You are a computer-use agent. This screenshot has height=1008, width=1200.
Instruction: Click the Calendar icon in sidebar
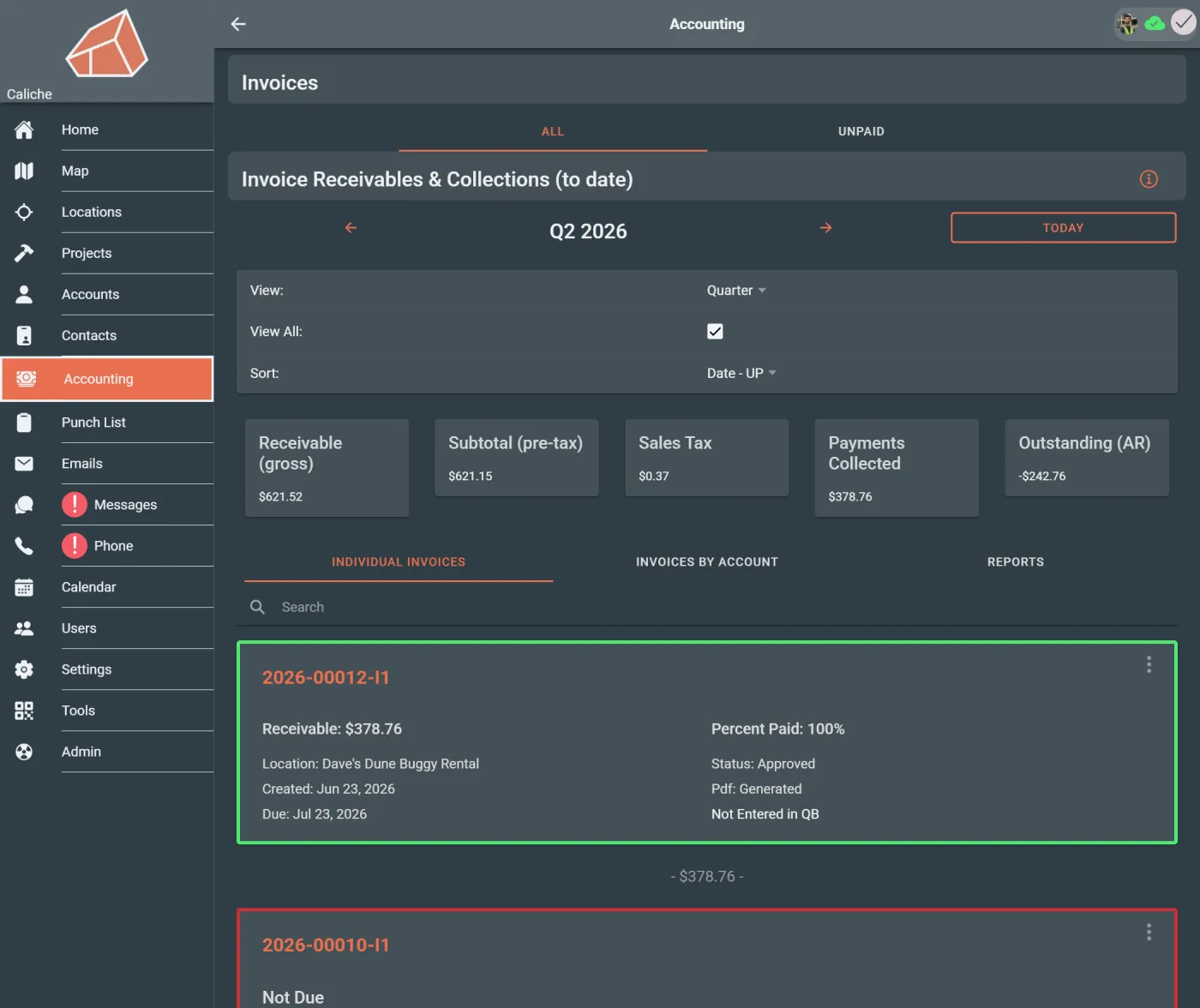(24, 587)
